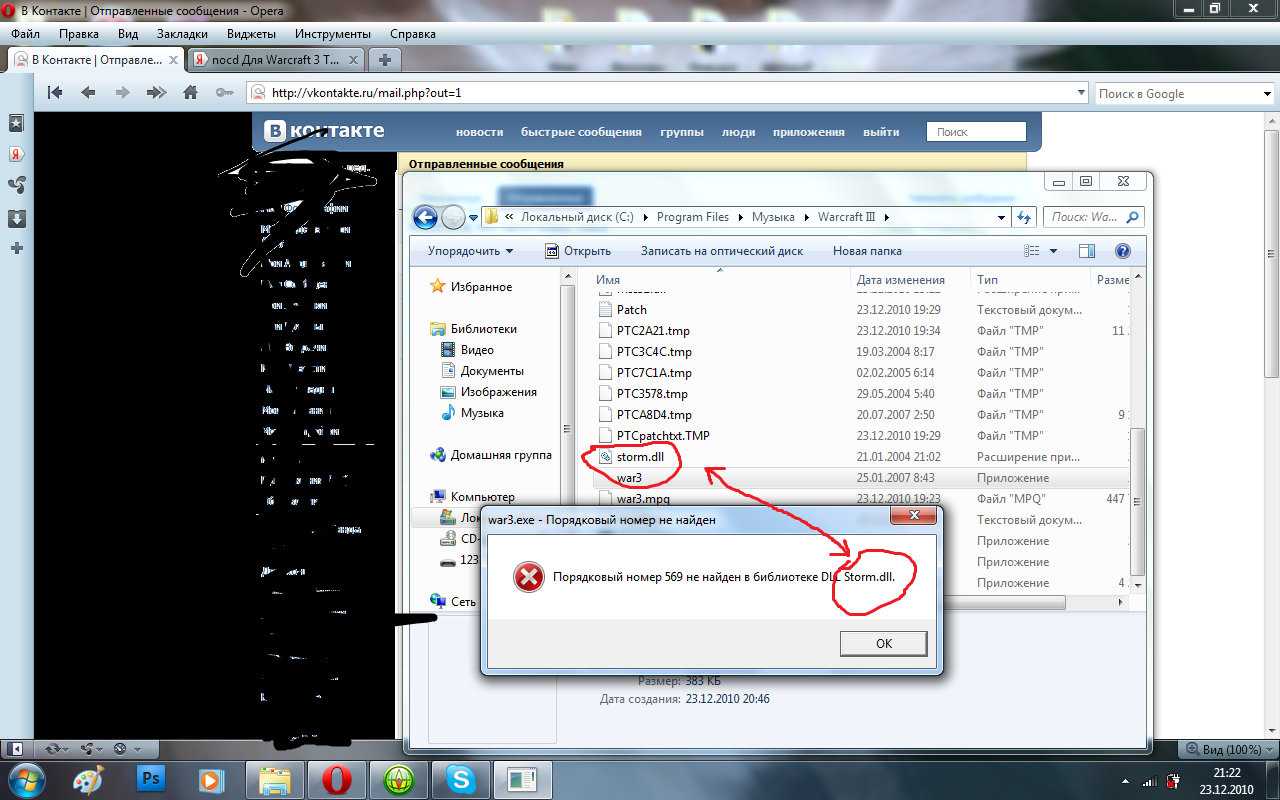Select the storm.dll file
The width and height of the screenshot is (1280, 800).
(x=640, y=457)
